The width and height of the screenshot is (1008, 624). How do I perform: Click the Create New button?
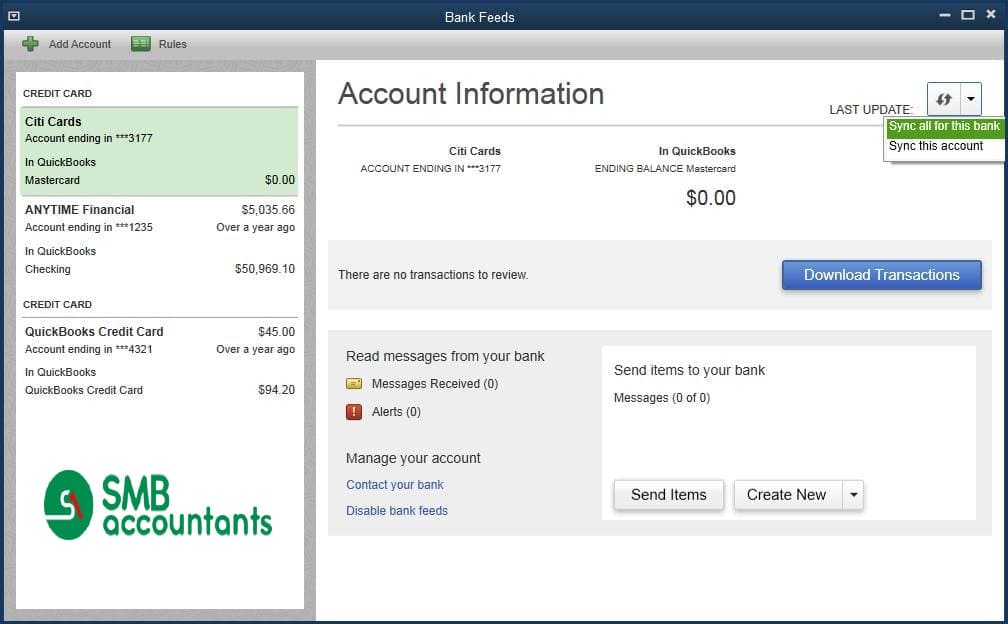tap(788, 495)
